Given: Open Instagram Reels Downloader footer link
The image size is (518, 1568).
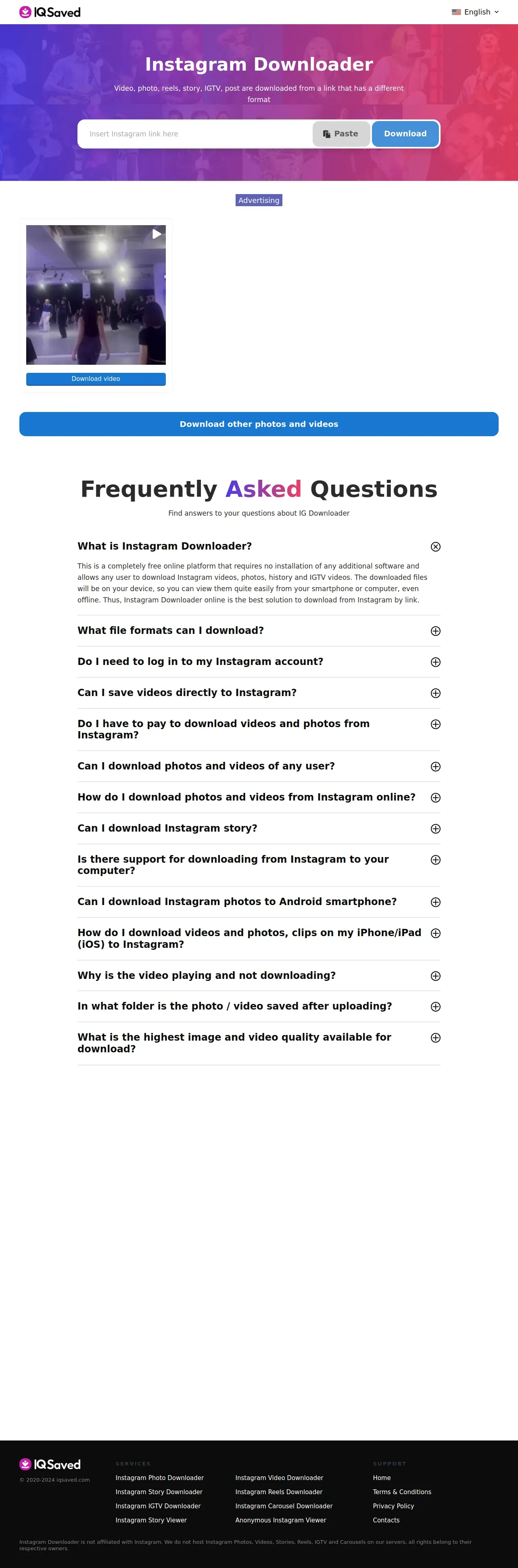Looking at the screenshot, I should click(x=279, y=1492).
